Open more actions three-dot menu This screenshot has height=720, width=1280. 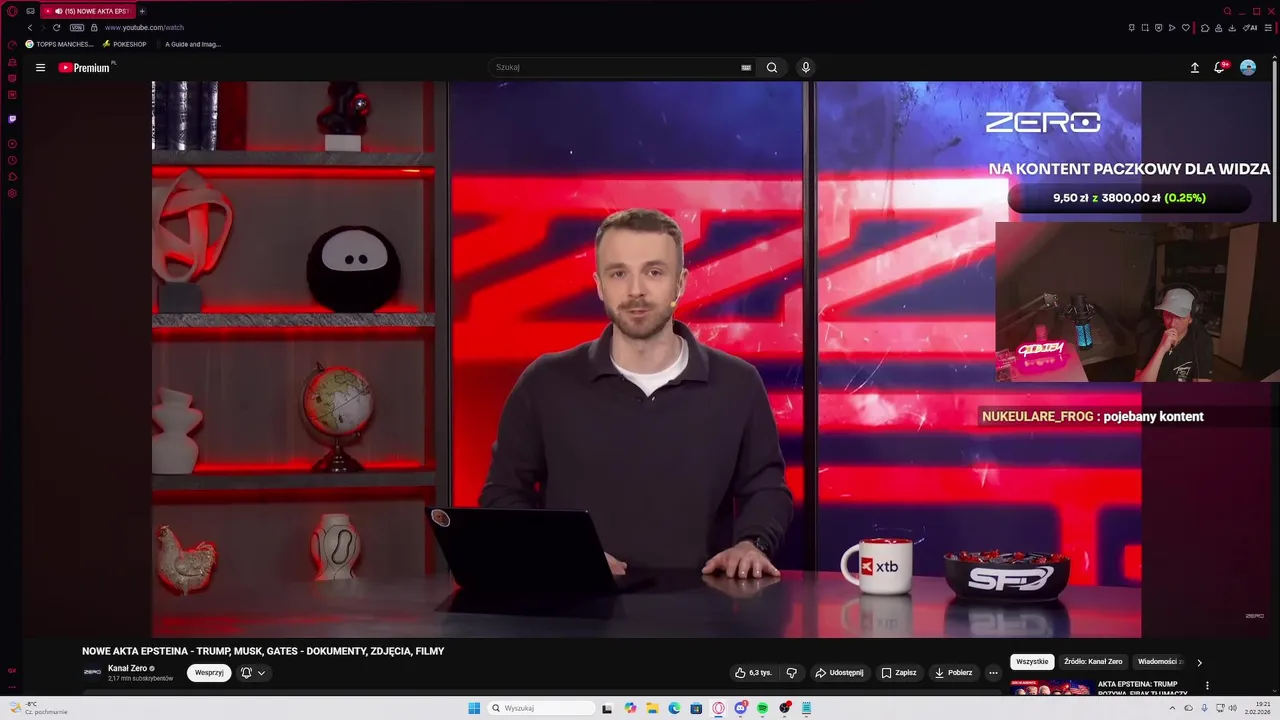click(993, 673)
